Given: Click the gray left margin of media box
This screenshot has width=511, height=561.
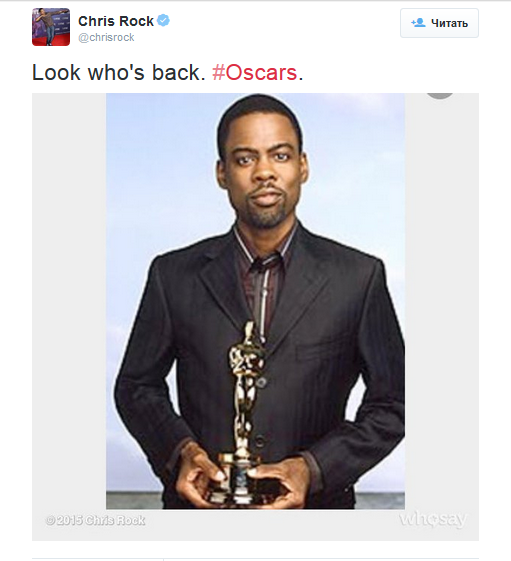Looking at the screenshot, I should point(69,301).
